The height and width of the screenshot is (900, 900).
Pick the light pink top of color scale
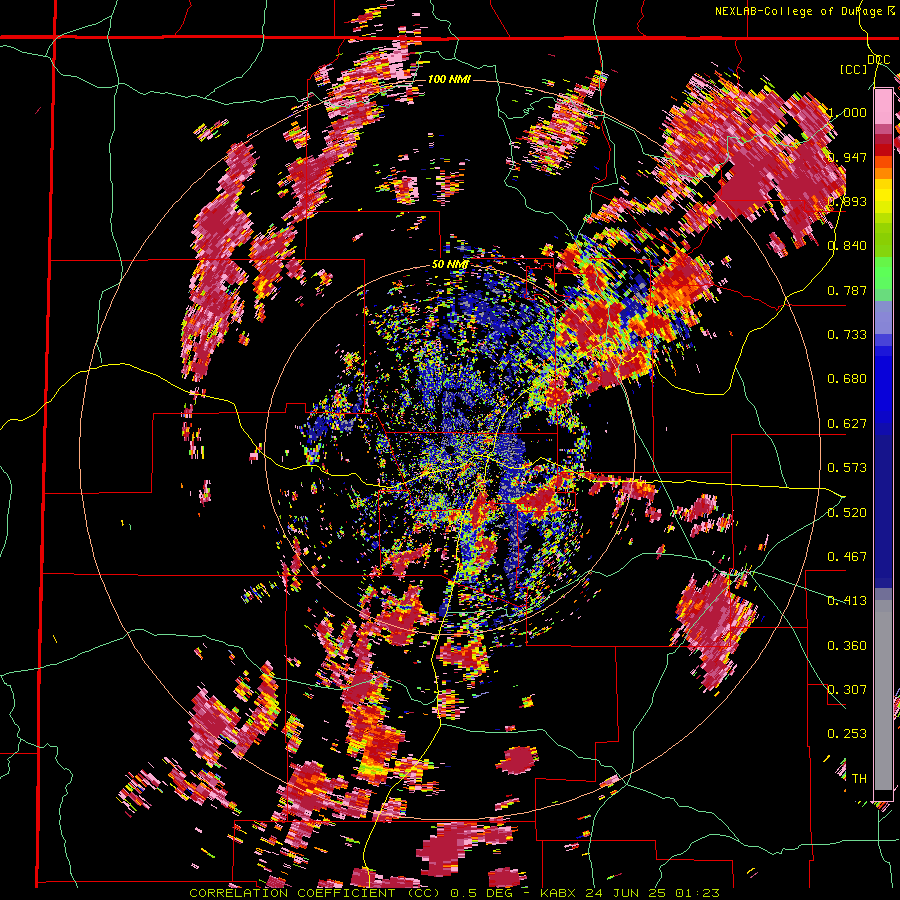(x=883, y=106)
